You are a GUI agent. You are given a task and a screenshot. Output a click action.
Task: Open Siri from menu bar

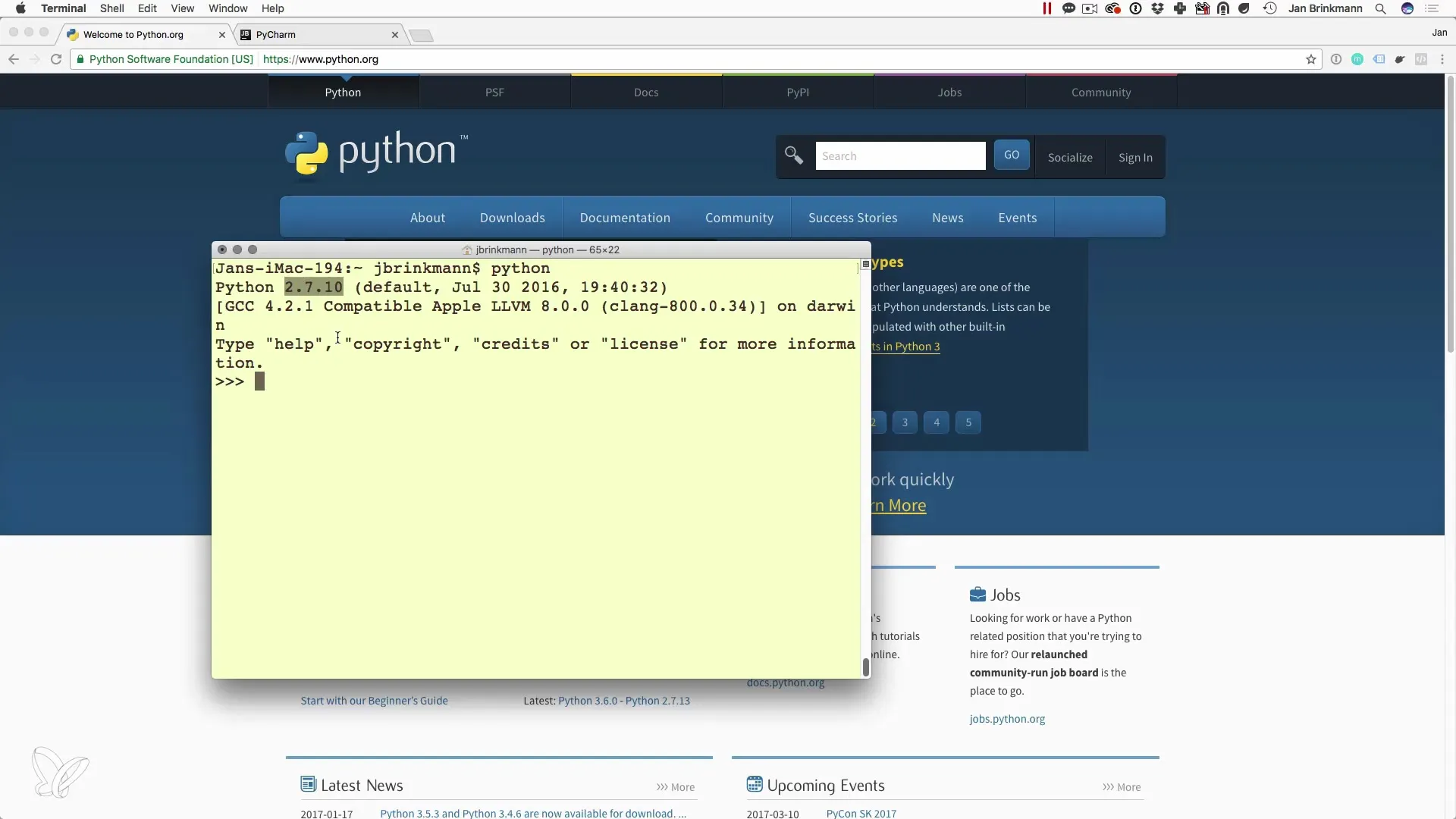click(x=1407, y=8)
